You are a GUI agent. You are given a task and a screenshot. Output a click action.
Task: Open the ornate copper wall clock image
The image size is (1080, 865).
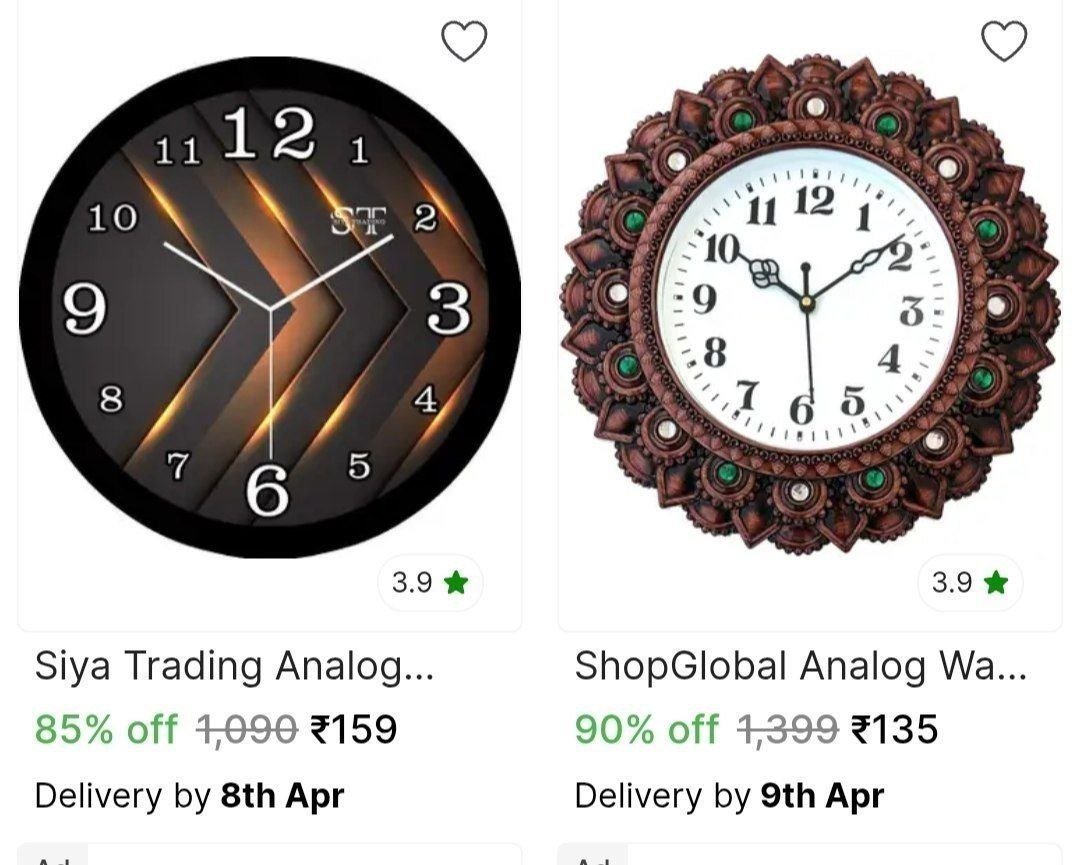(x=810, y=304)
